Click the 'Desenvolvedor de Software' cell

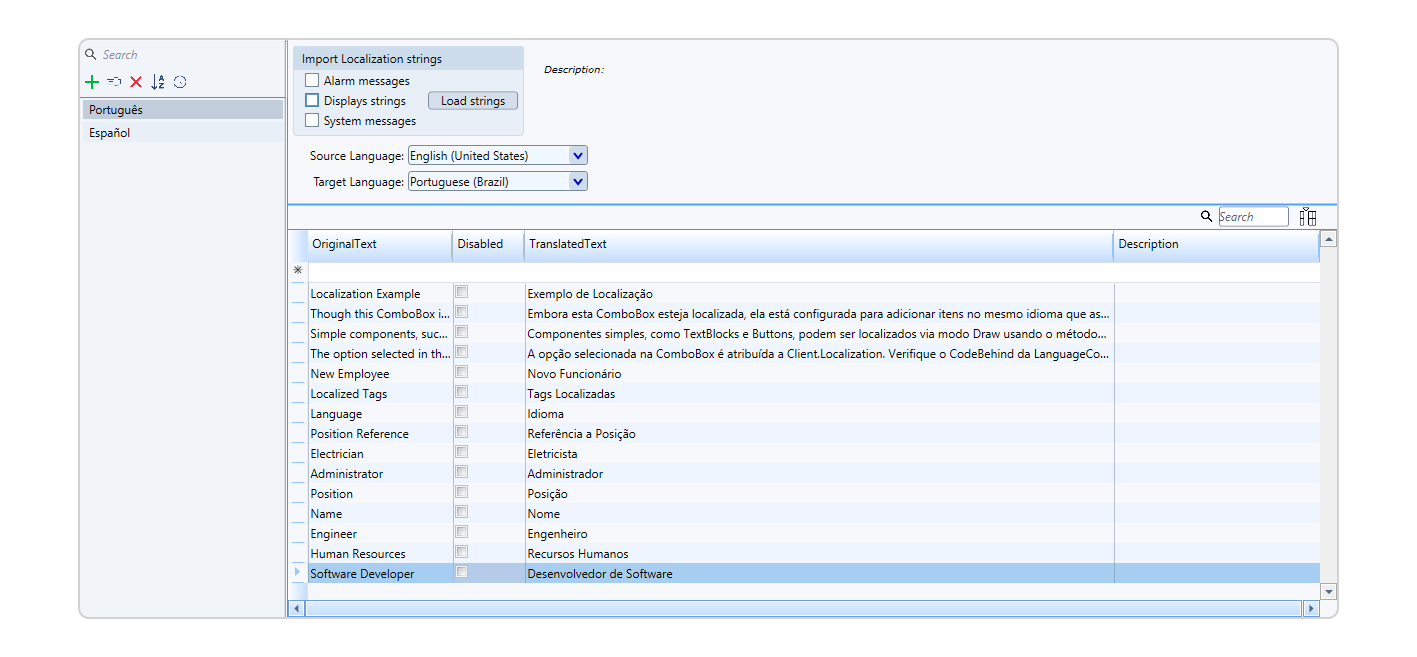click(x=819, y=574)
